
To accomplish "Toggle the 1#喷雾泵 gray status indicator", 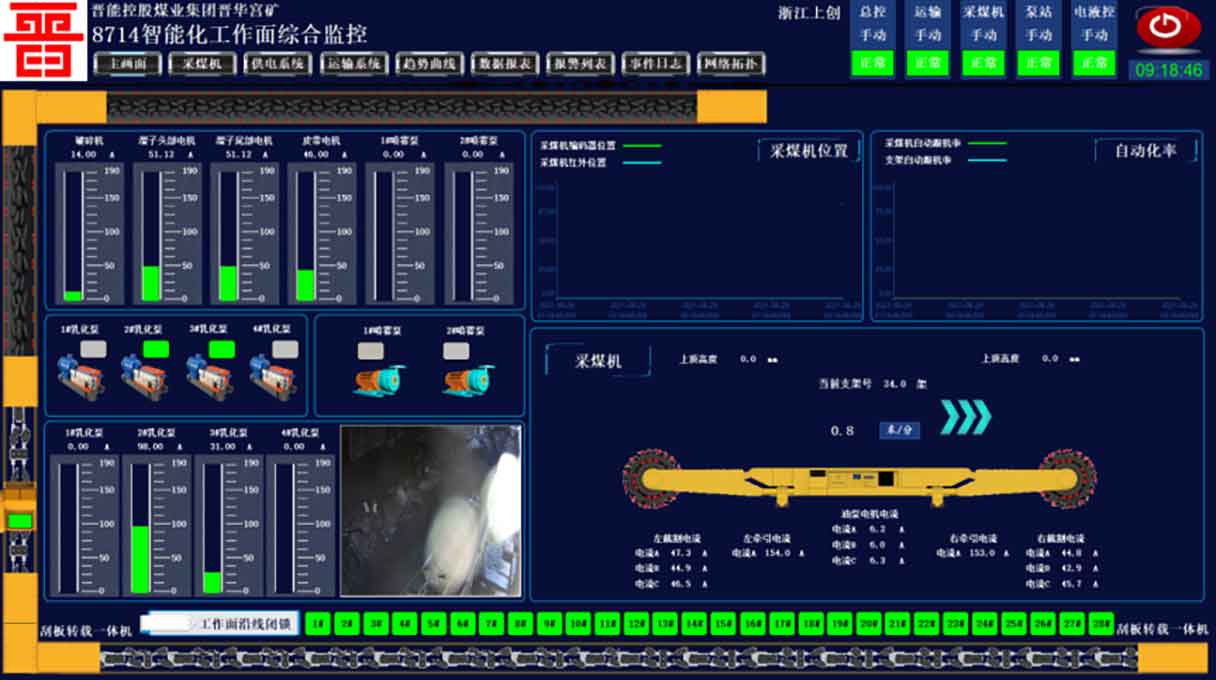I will (371, 351).
